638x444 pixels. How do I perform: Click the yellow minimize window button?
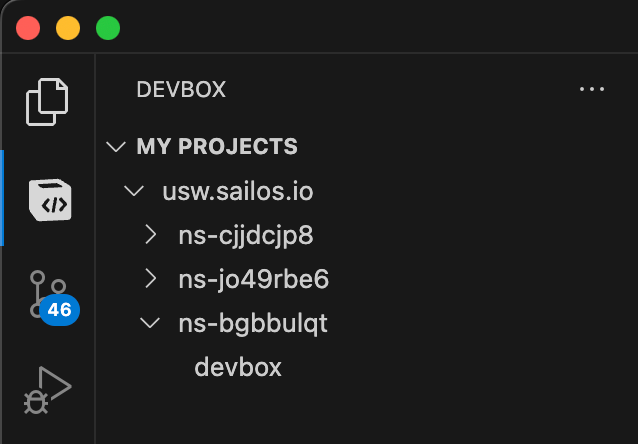pos(68,28)
